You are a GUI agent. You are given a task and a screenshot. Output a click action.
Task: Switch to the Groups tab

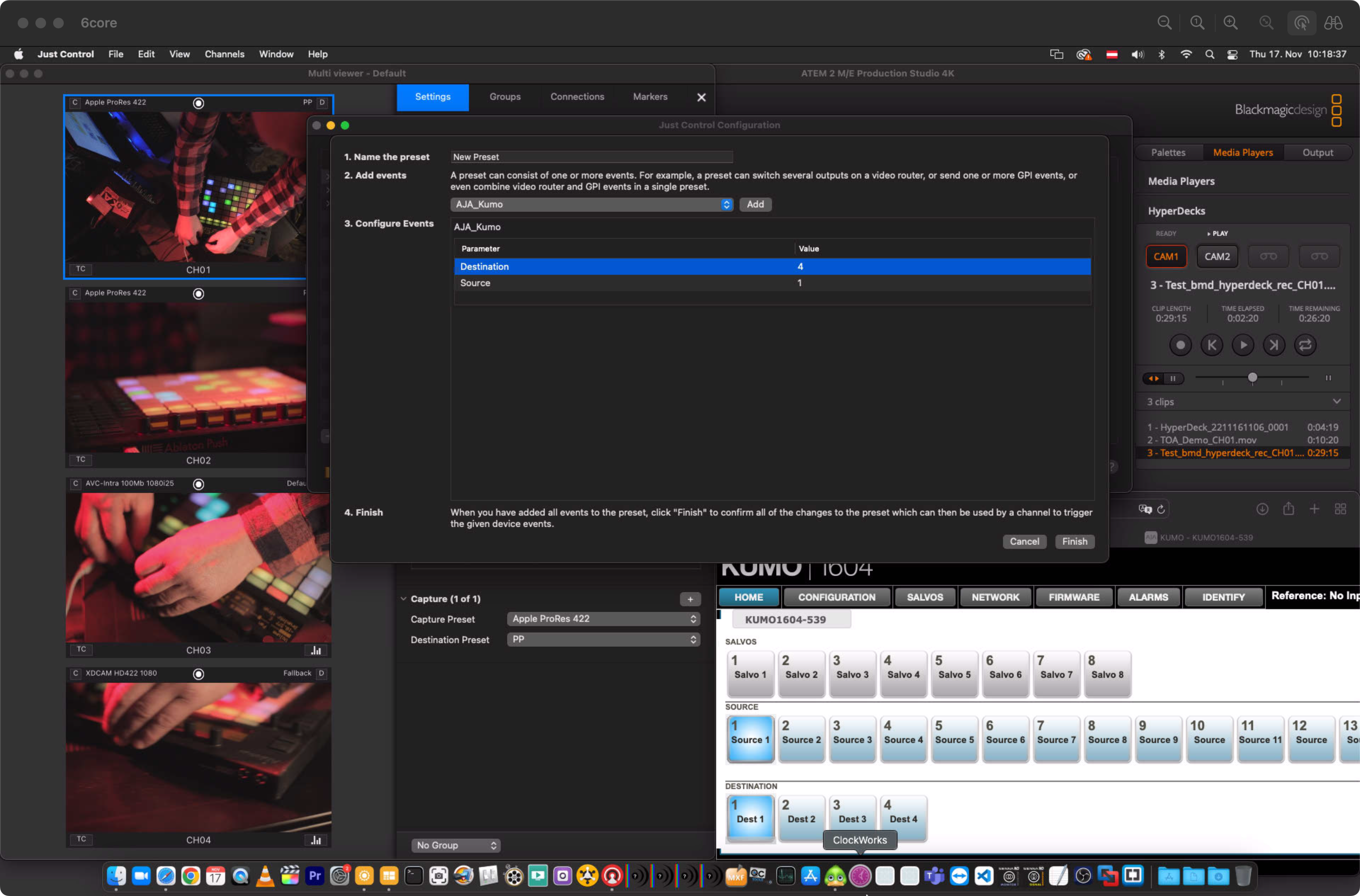coord(505,97)
